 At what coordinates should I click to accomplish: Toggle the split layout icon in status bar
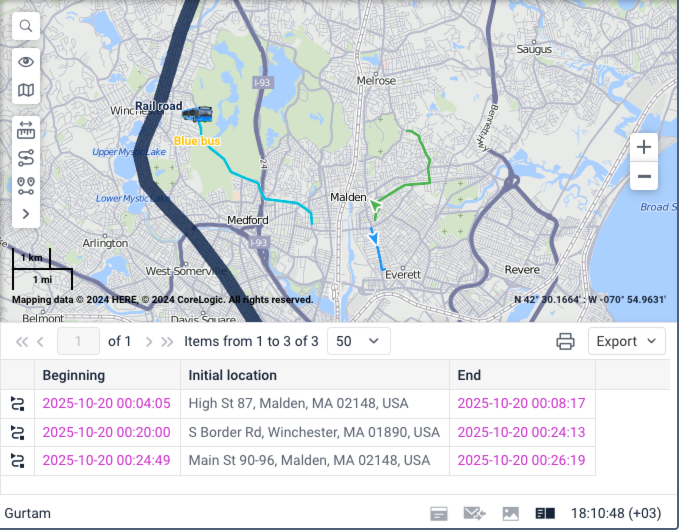click(545, 513)
